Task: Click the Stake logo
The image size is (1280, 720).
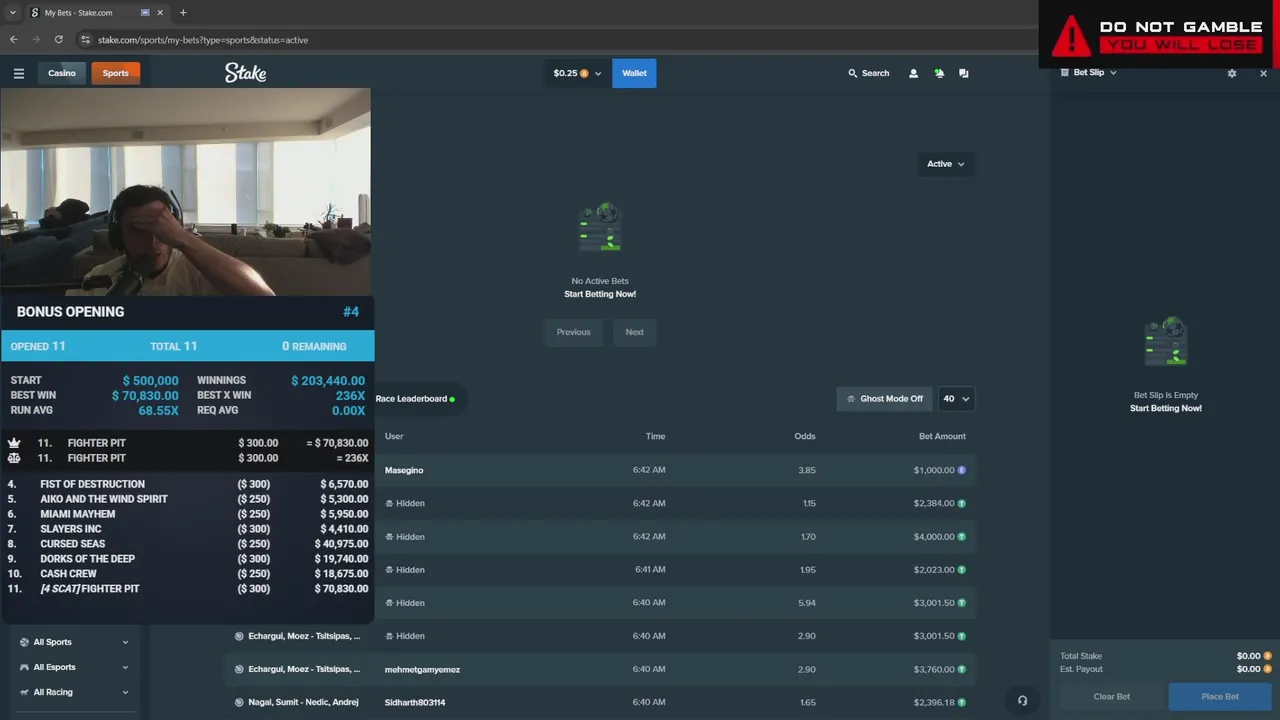Action: [x=245, y=73]
